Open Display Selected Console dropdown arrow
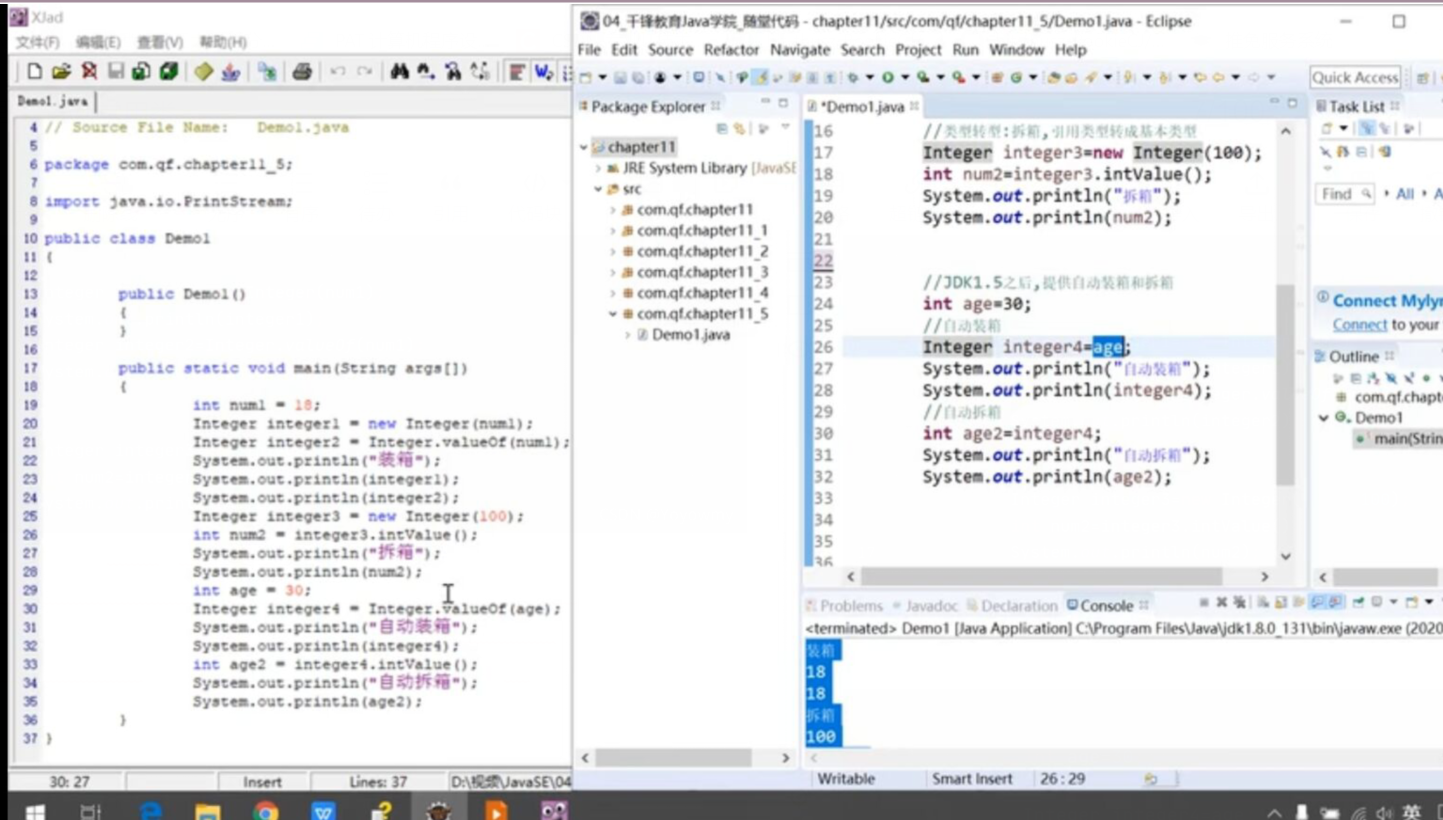The width and height of the screenshot is (1443, 820). point(1393,603)
